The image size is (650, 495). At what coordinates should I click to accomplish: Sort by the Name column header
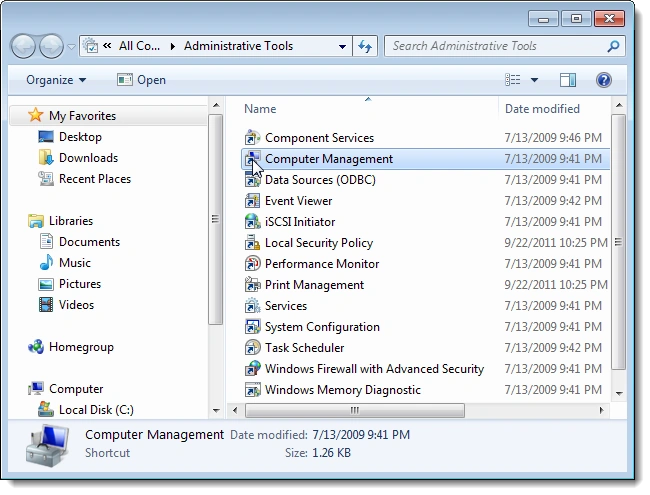click(x=260, y=109)
